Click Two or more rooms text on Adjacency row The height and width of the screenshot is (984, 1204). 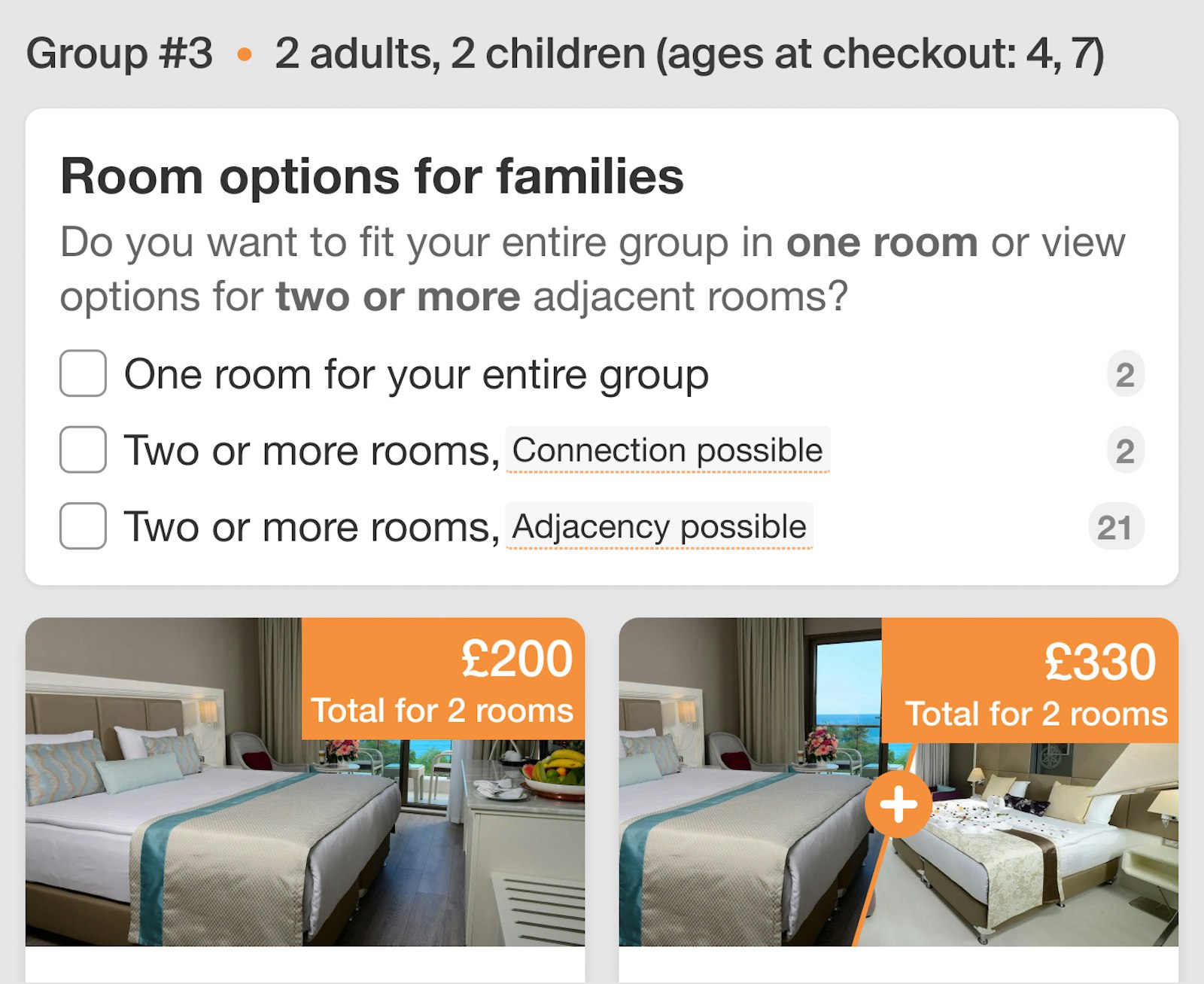coord(312,526)
